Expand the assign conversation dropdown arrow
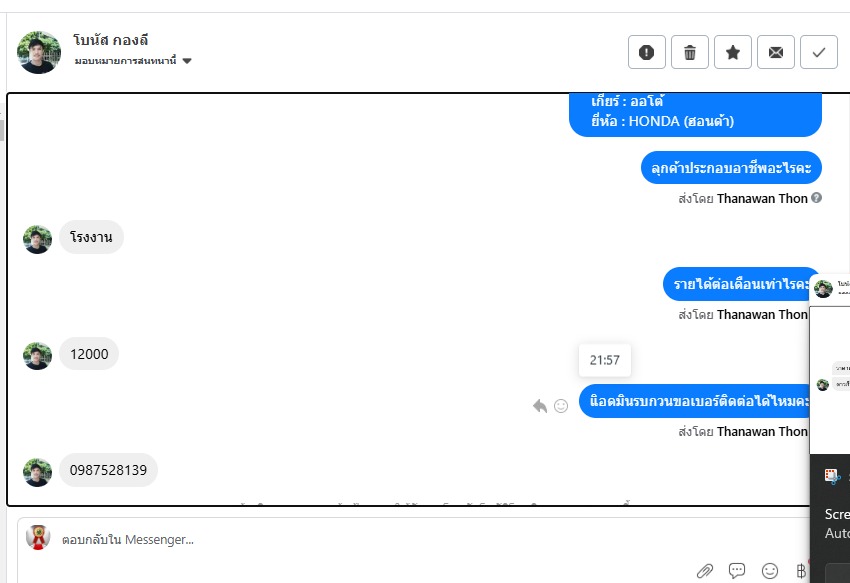Image resolution: width=850 pixels, height=583 pixels. pyautogui.click(x=187, y=61)
